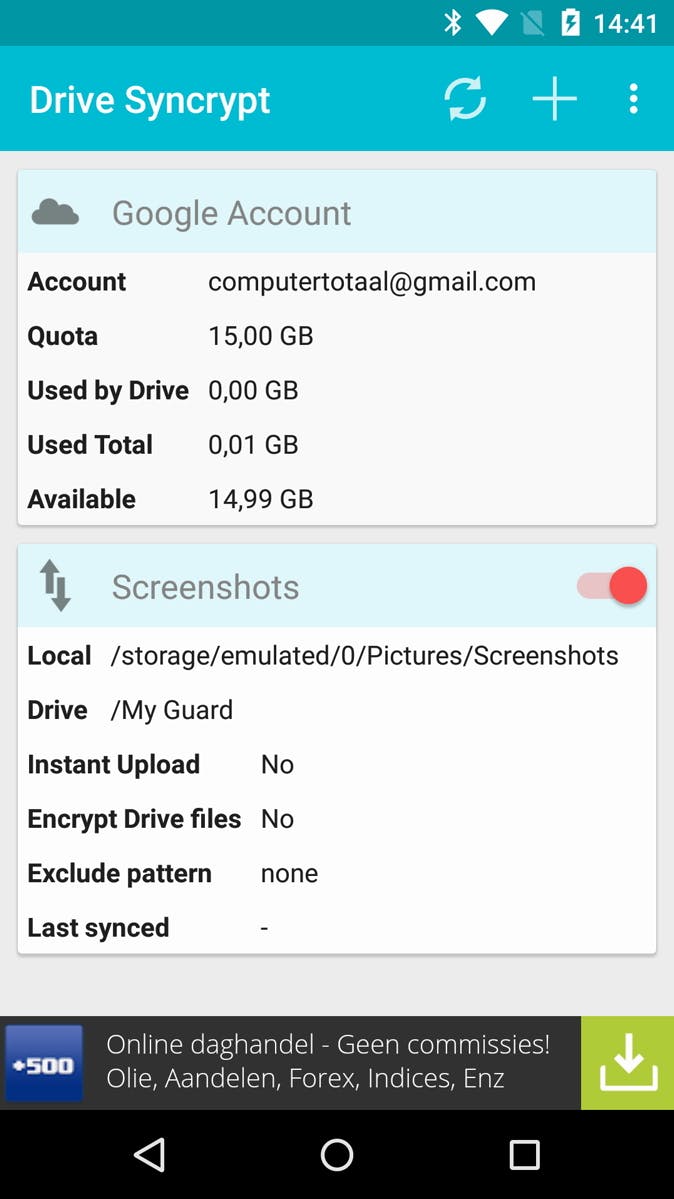Tap the Encrypt Drive files row
The image size is (674, 1199).
pyautogui.click(x=337, y=819)
